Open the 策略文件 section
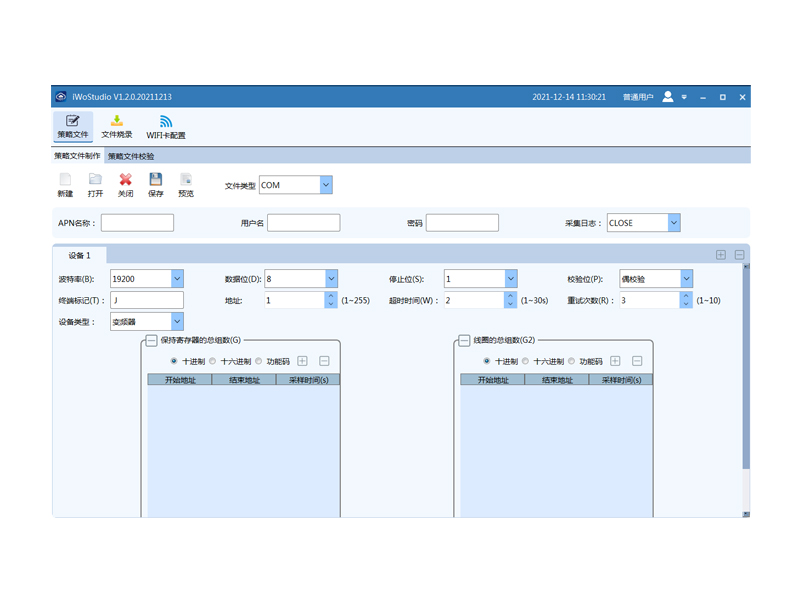Screen dimensions: 800x600 pyautogui.click(x=72, y=127)
